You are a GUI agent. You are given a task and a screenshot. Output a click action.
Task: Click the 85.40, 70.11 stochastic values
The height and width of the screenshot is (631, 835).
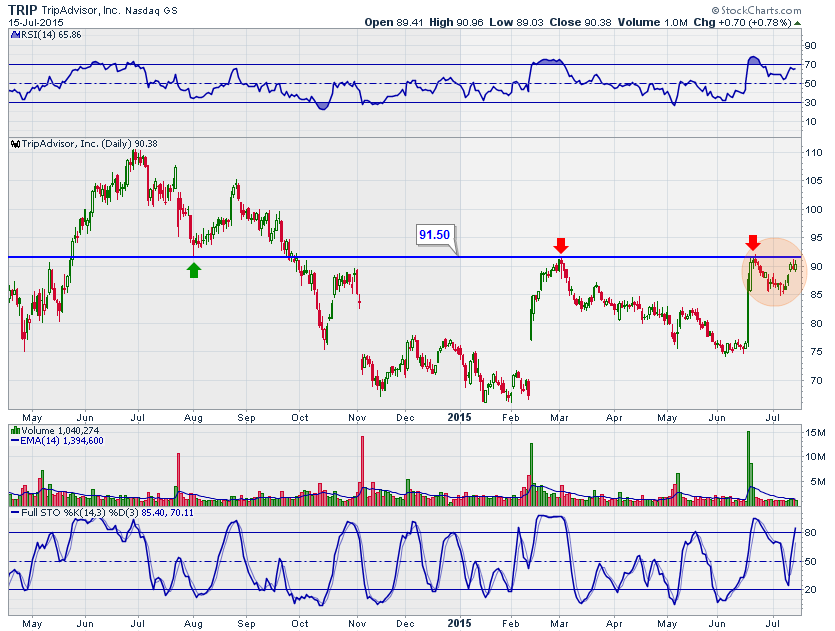168,513
